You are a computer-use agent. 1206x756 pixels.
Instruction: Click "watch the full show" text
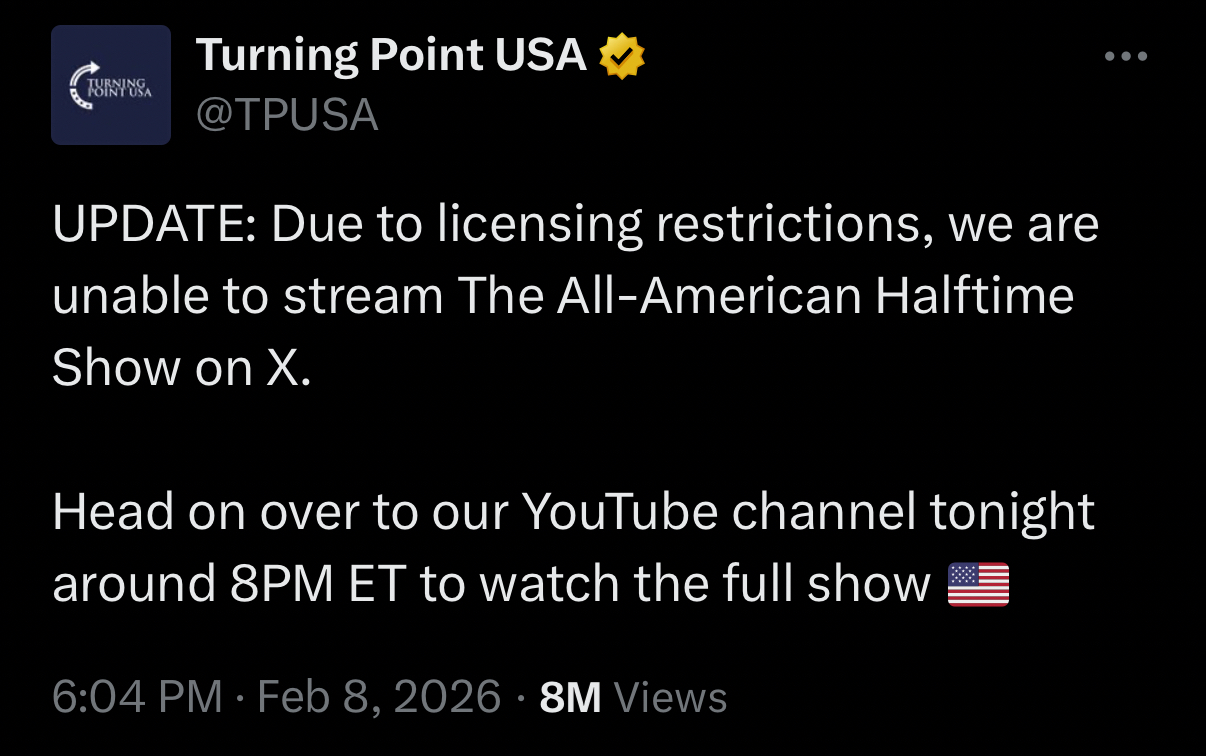point(704,584)
